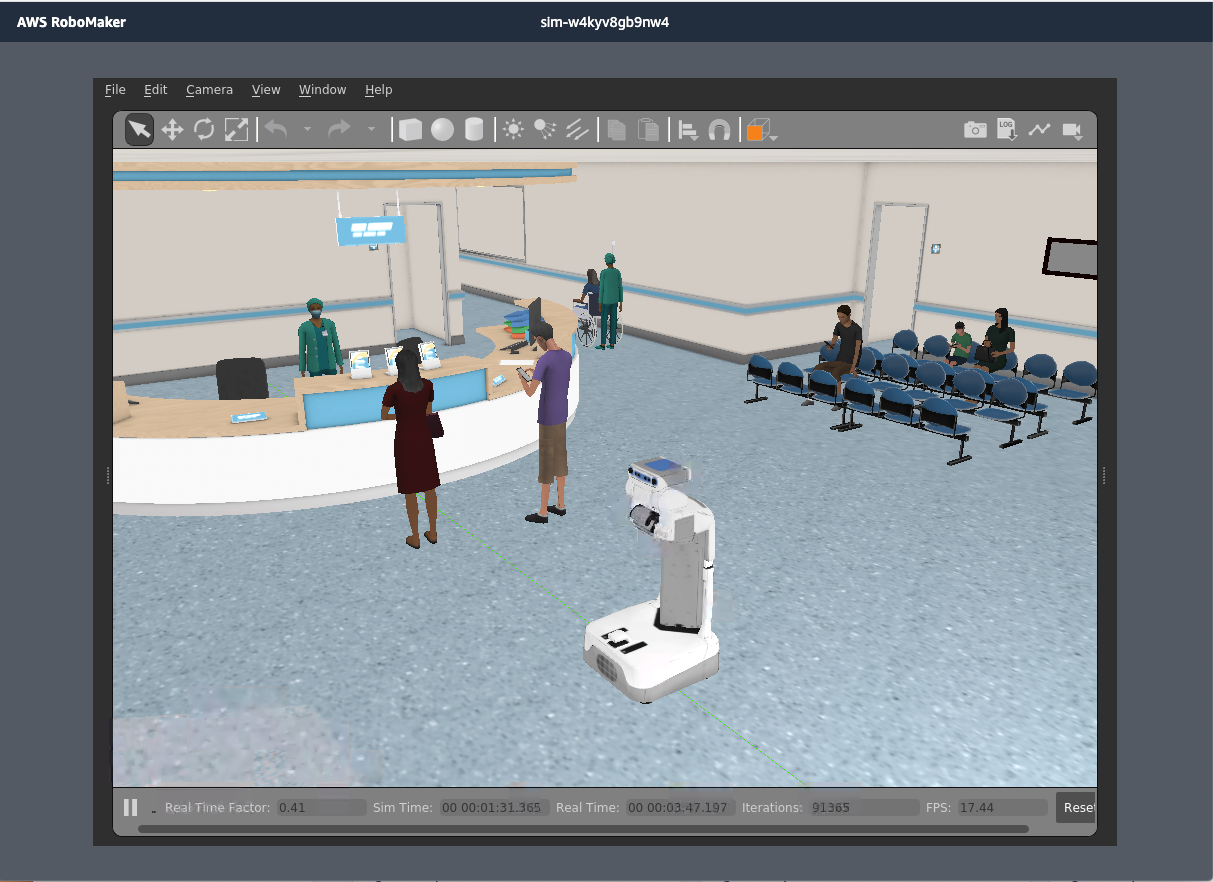This screenshot has width=1213, height=882.
Task: Open the View menu
Action: coord(266,90)
